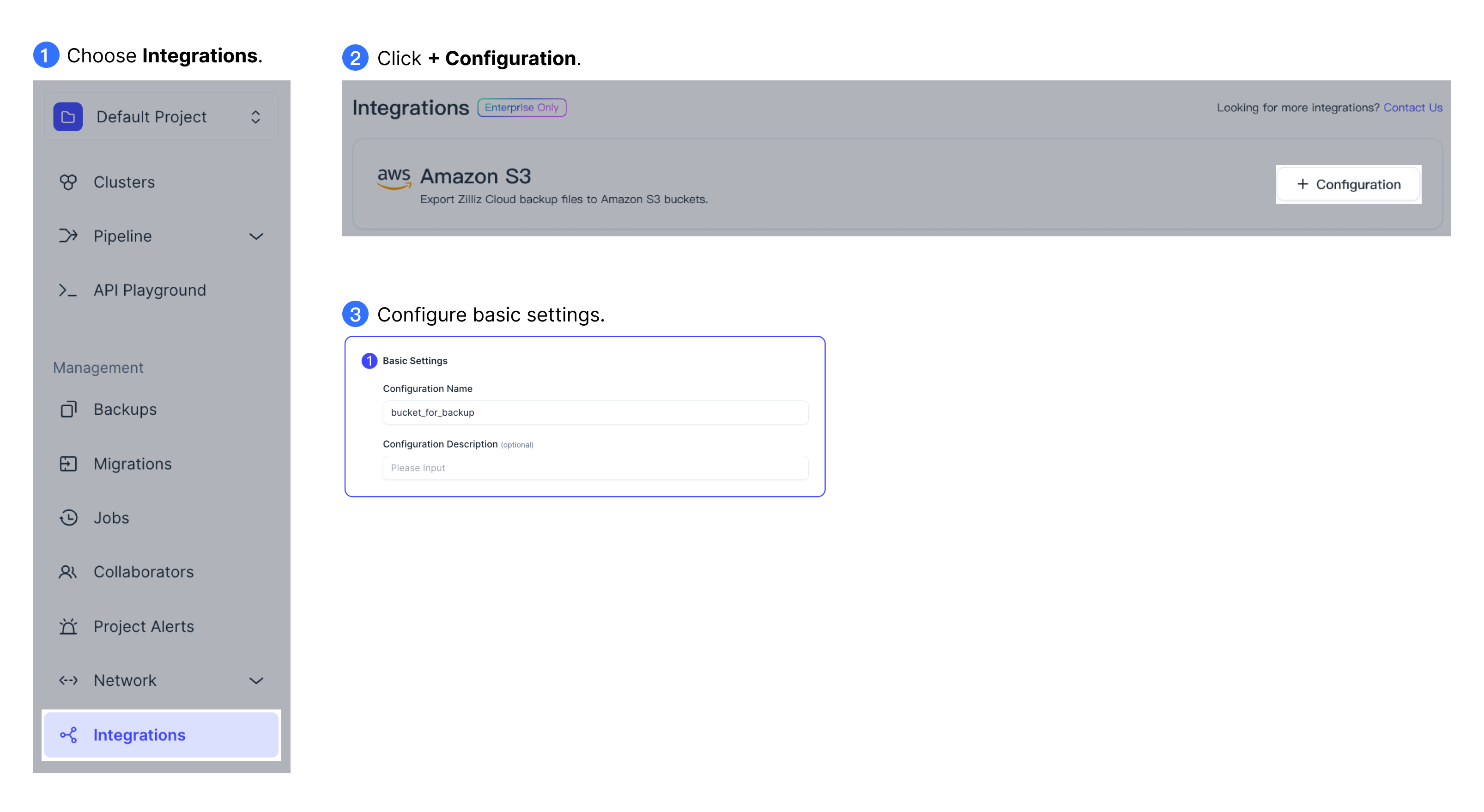The height and width of the screenshot is (812, 1484).
Task: Click the Configuration Name input field
Action: point(595,412)
